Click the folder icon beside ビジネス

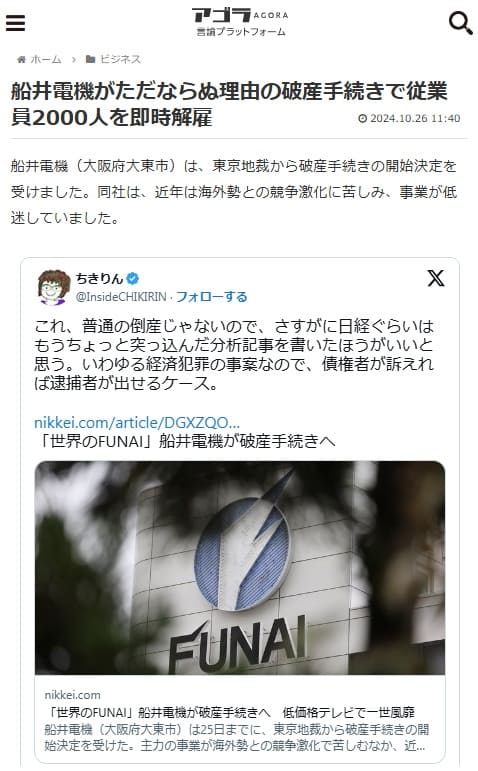pyautogui.click(x=90, y=59)
